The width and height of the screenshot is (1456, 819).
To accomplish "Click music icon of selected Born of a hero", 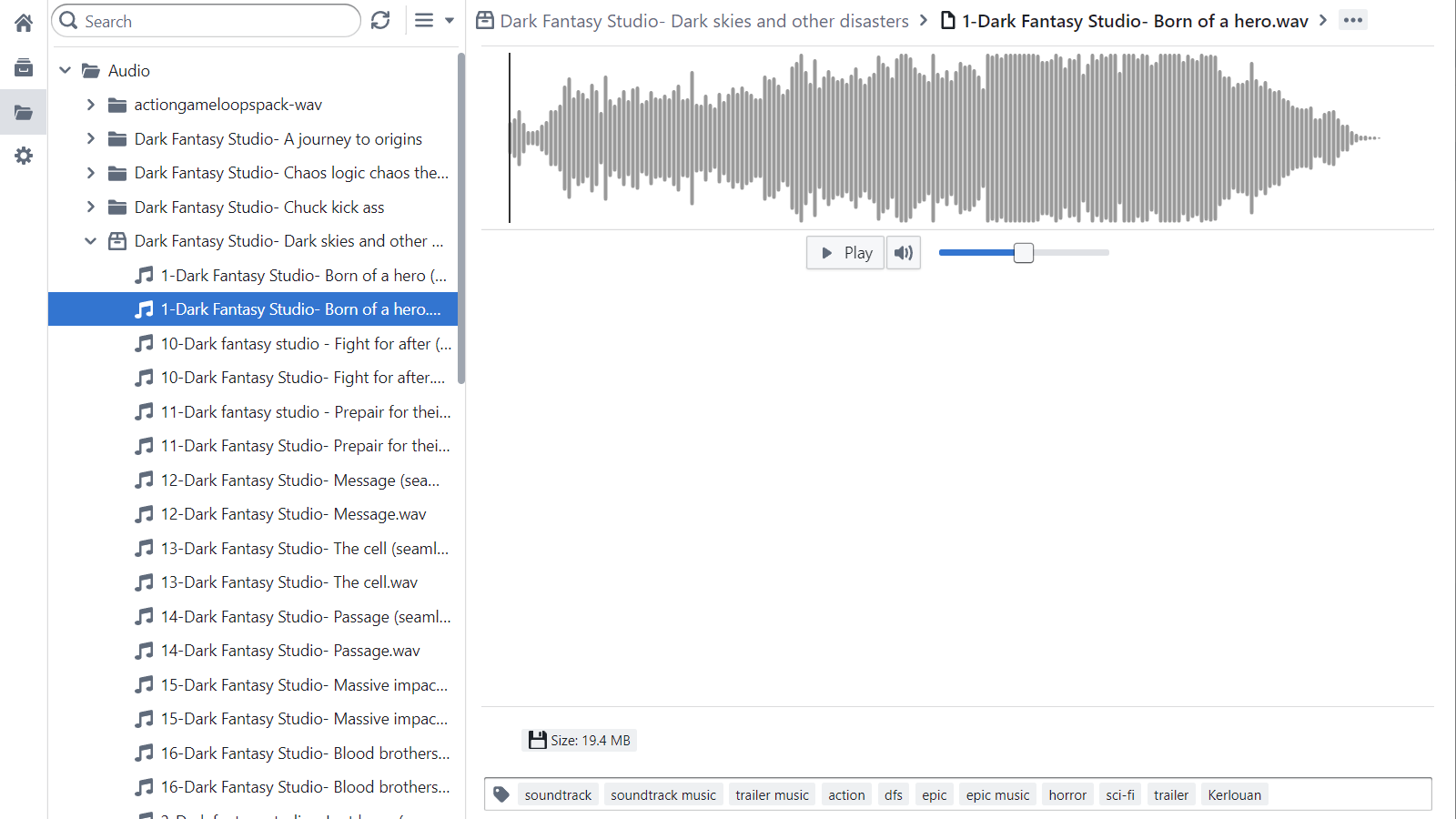I will point(144,309).
